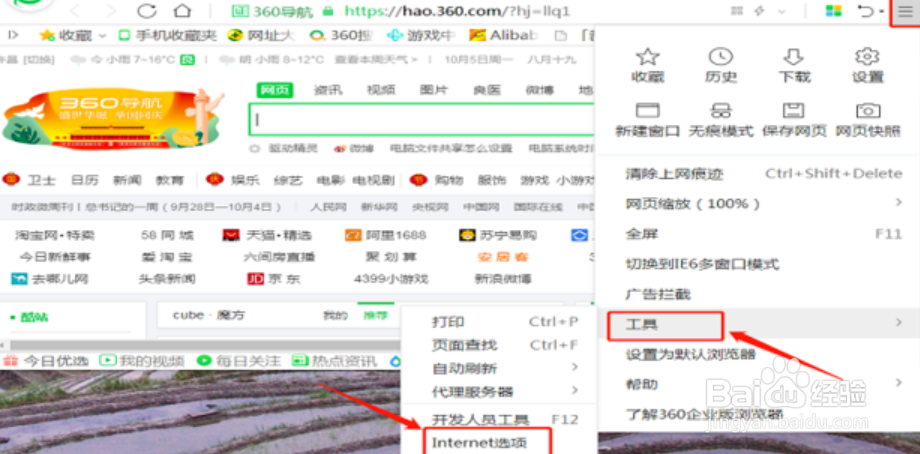Open the 游戏中心 bookmark
920x454 pixels.
[x=421, y=35]
